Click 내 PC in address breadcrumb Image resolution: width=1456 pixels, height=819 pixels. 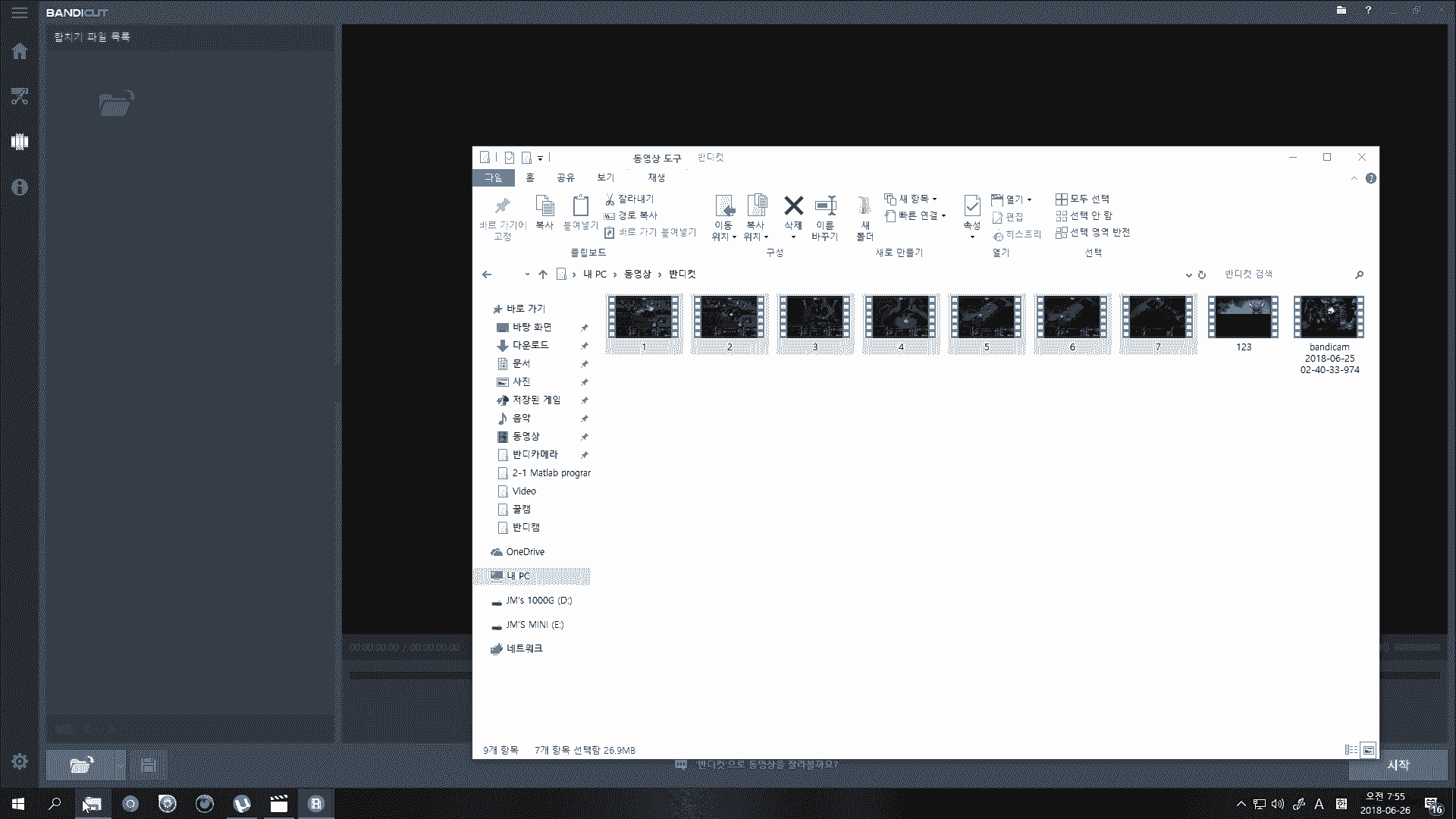click(x=595, y=275)
